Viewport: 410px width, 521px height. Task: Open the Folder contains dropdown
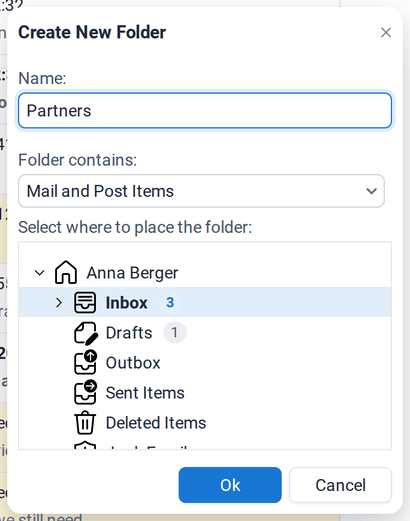pos(201,191)
